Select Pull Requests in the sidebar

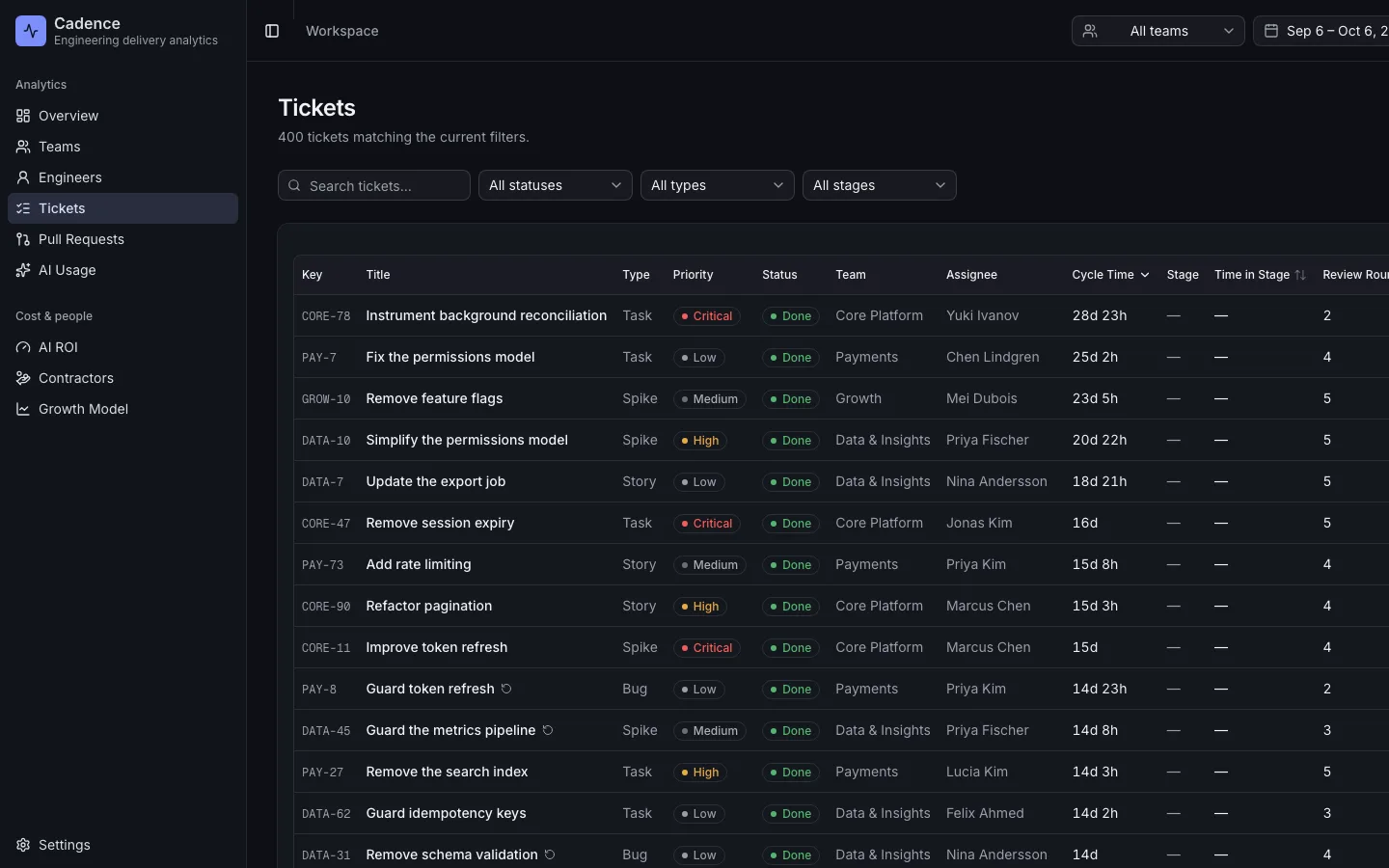coord(123,239)
